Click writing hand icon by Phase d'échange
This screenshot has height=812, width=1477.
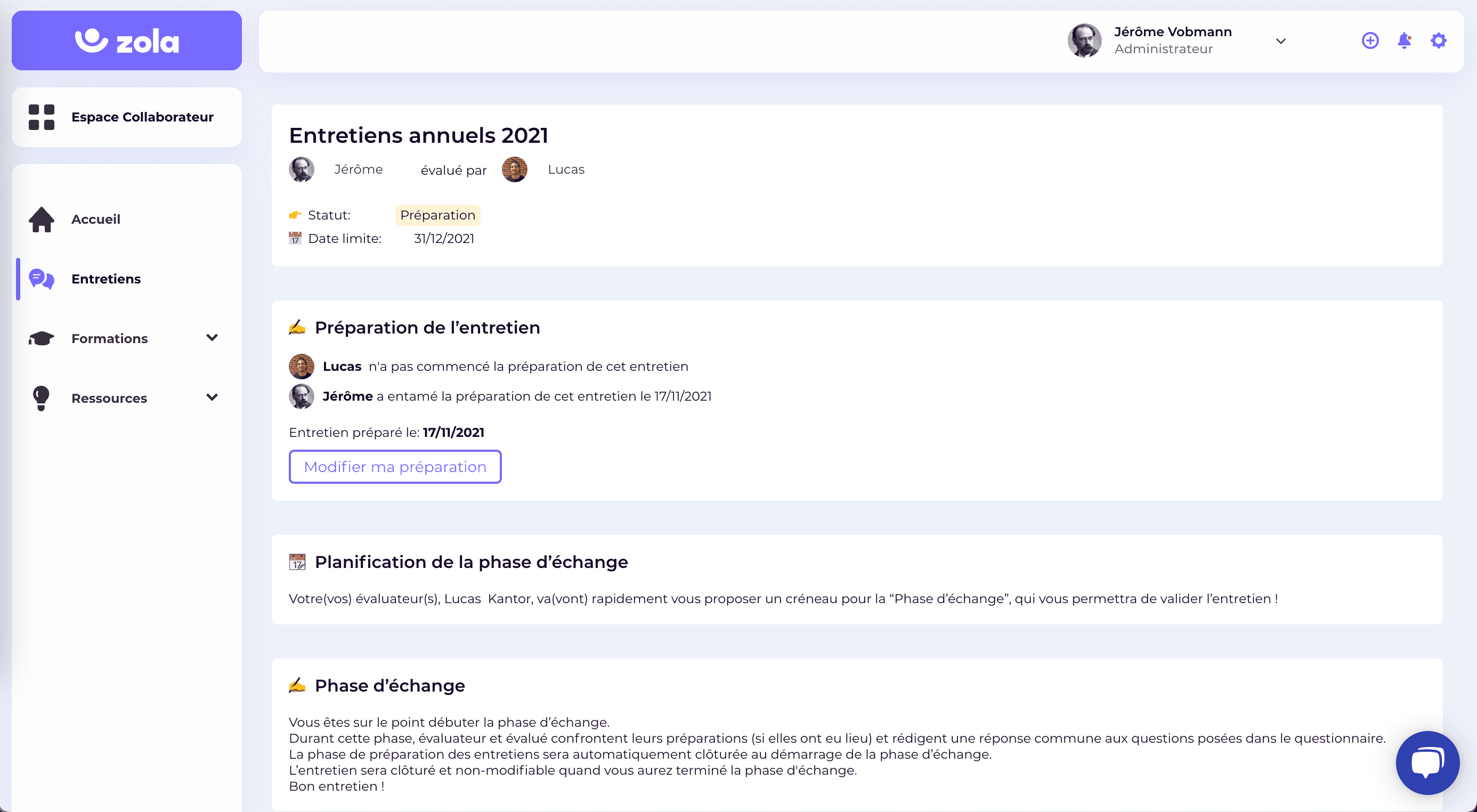[x=297, y=685]
